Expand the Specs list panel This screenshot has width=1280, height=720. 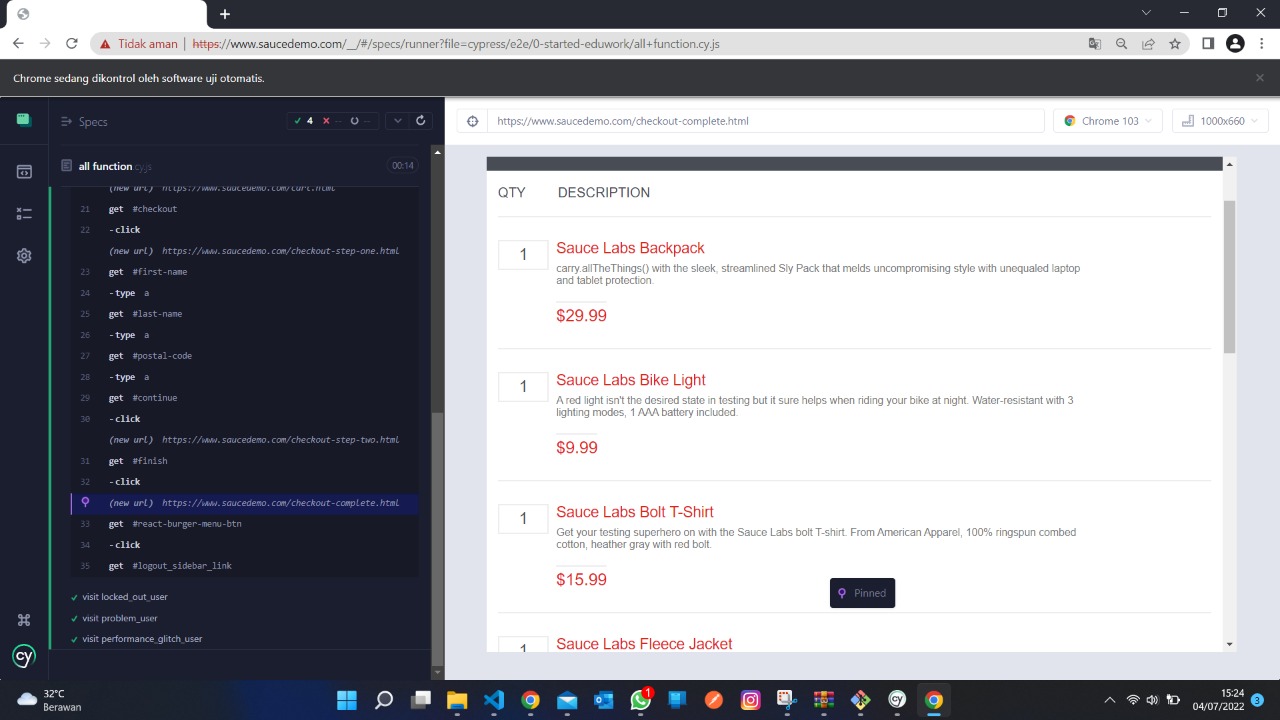pos(84,121)
